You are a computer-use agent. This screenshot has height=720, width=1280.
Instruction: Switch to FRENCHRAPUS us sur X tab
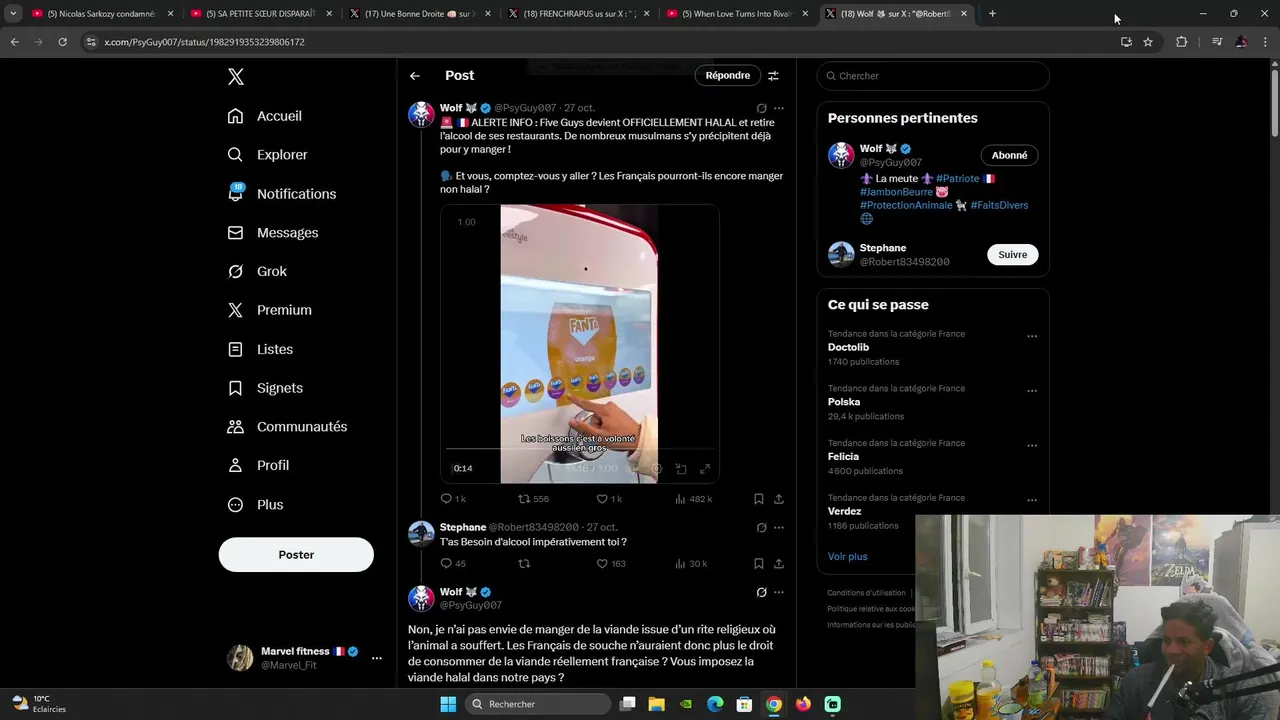point(579,14)
